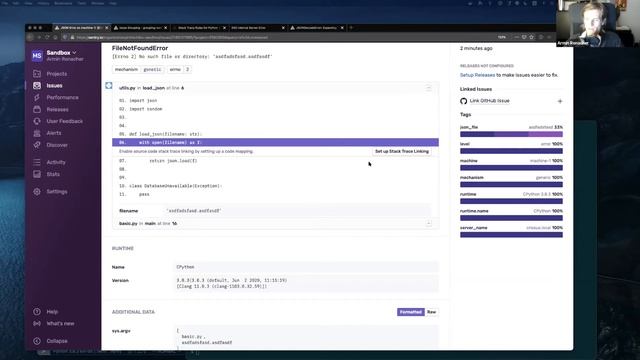Viewport: 640px width, 360px height.
Task: Click the runtime tag distribution bar
Action: [511, 201]
